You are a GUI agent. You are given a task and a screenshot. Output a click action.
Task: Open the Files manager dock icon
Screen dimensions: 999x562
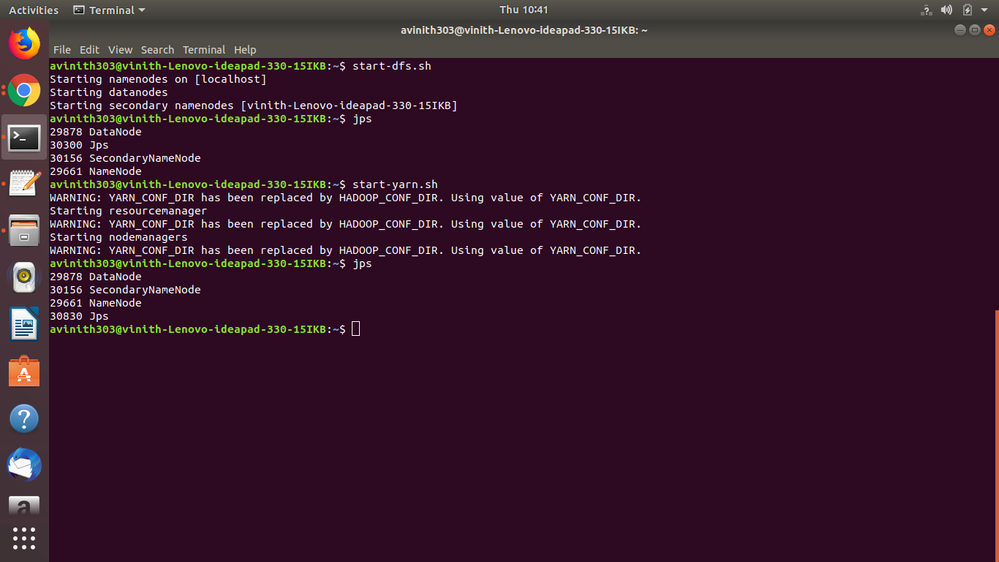coord(24,231)
